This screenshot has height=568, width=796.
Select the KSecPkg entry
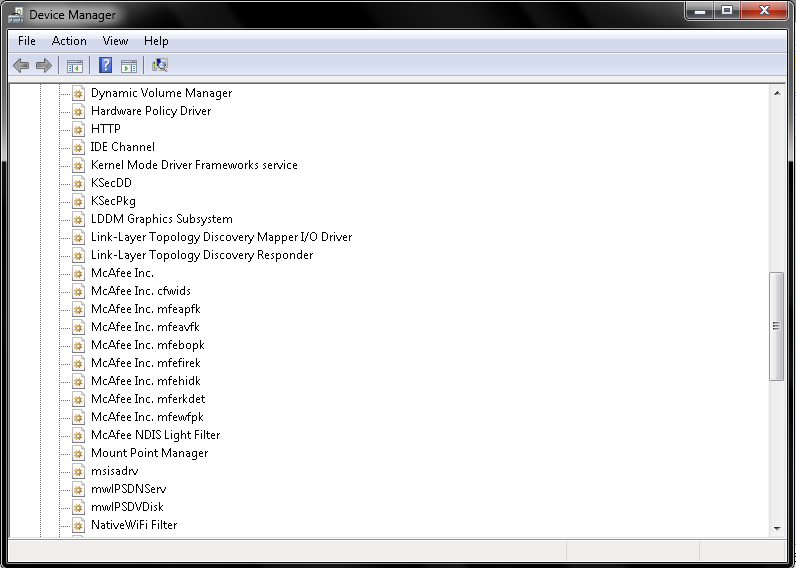click(113, 201)
